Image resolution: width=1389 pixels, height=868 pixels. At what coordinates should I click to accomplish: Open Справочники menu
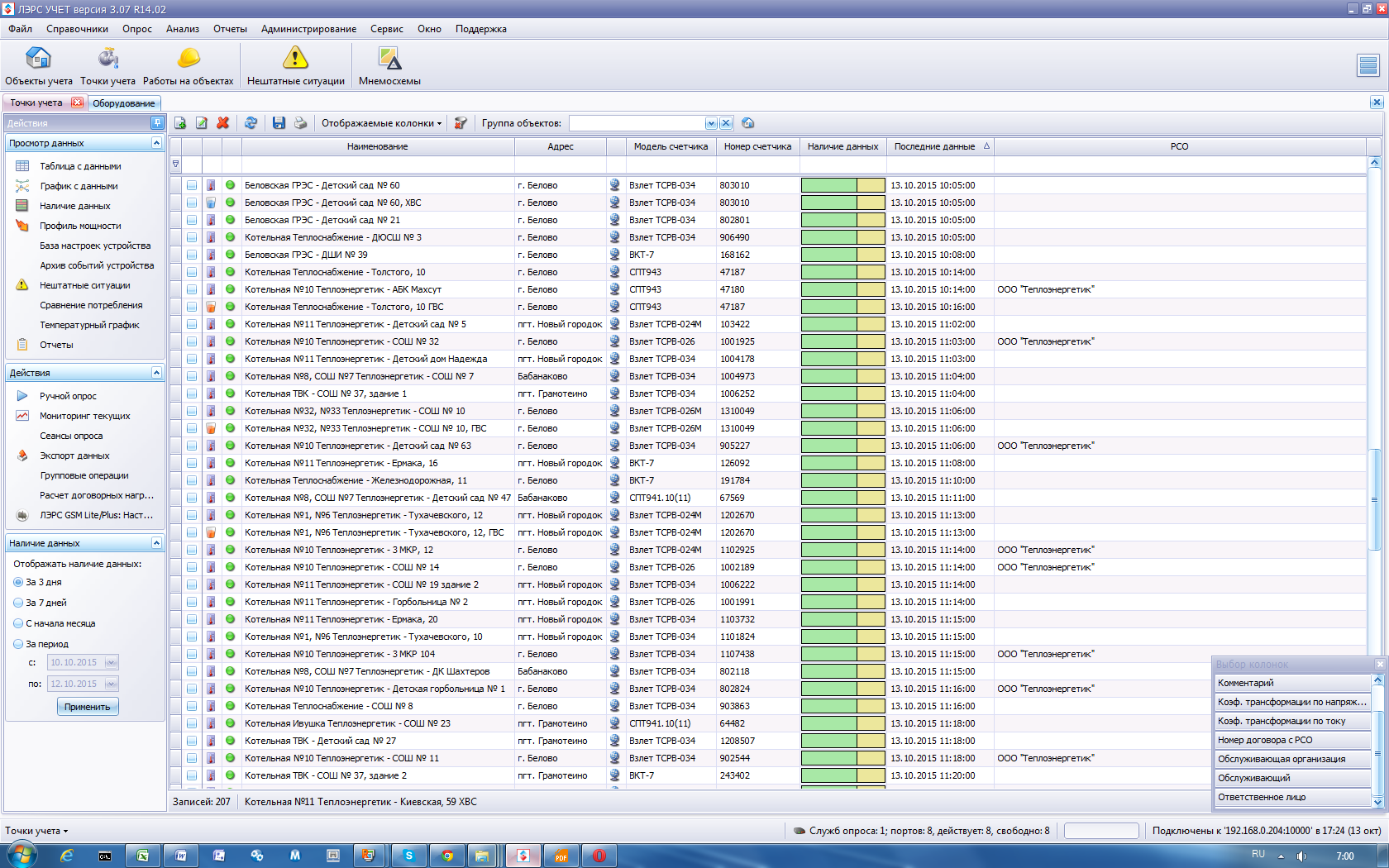click(x=77, y=29)
